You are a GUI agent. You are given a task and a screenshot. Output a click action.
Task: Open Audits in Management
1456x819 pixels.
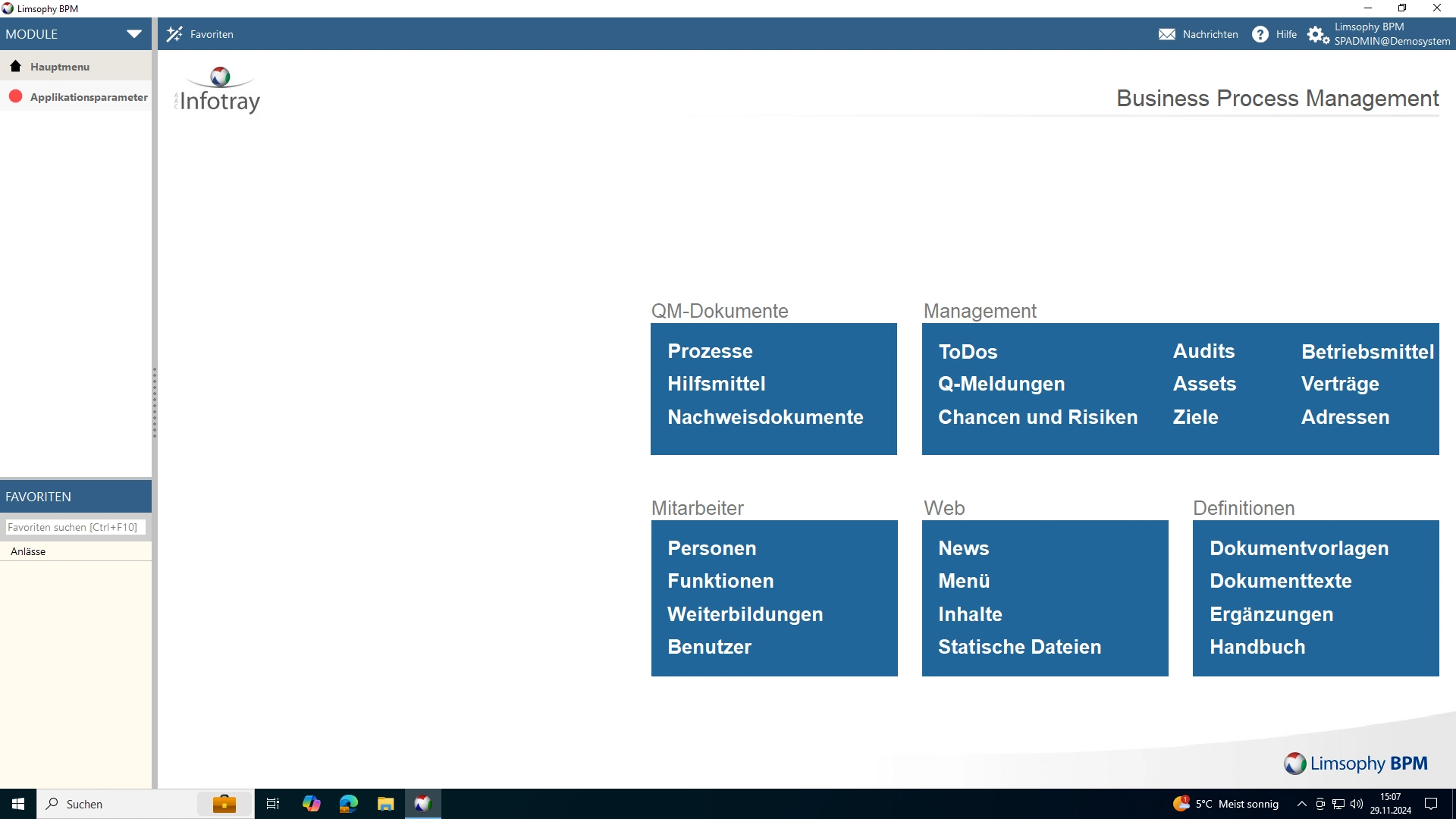(x=1203, y=351)
